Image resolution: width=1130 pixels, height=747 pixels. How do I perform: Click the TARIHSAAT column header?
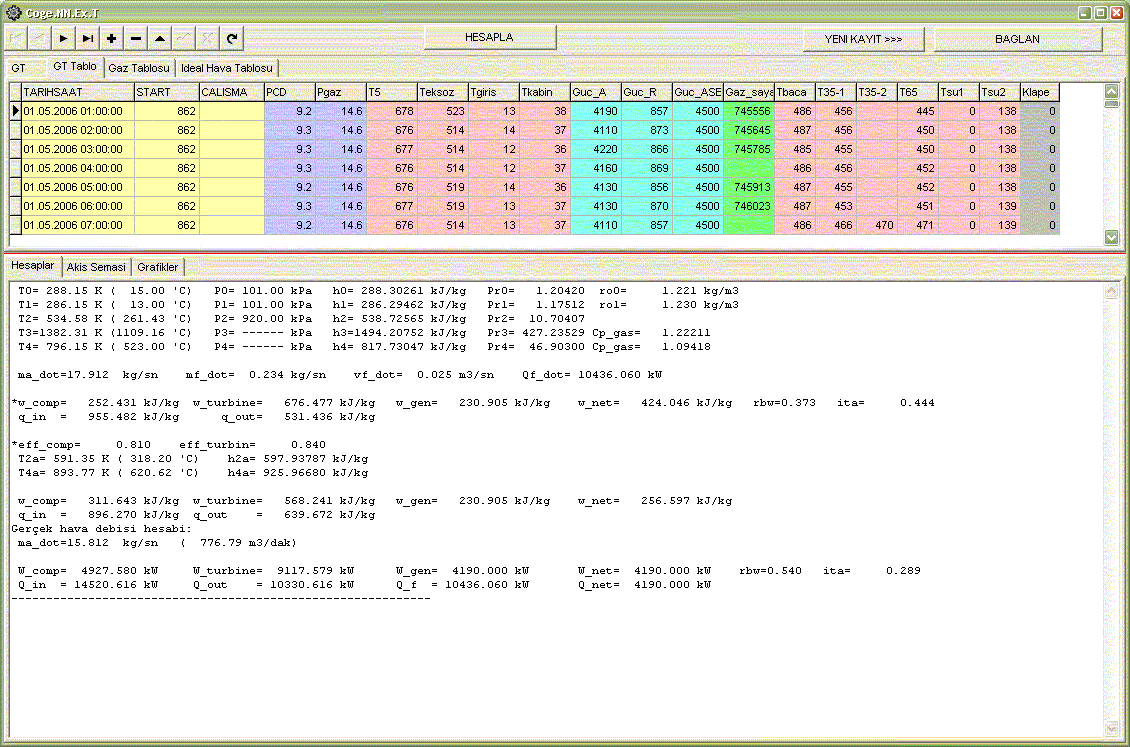click(x=77, y=92)
